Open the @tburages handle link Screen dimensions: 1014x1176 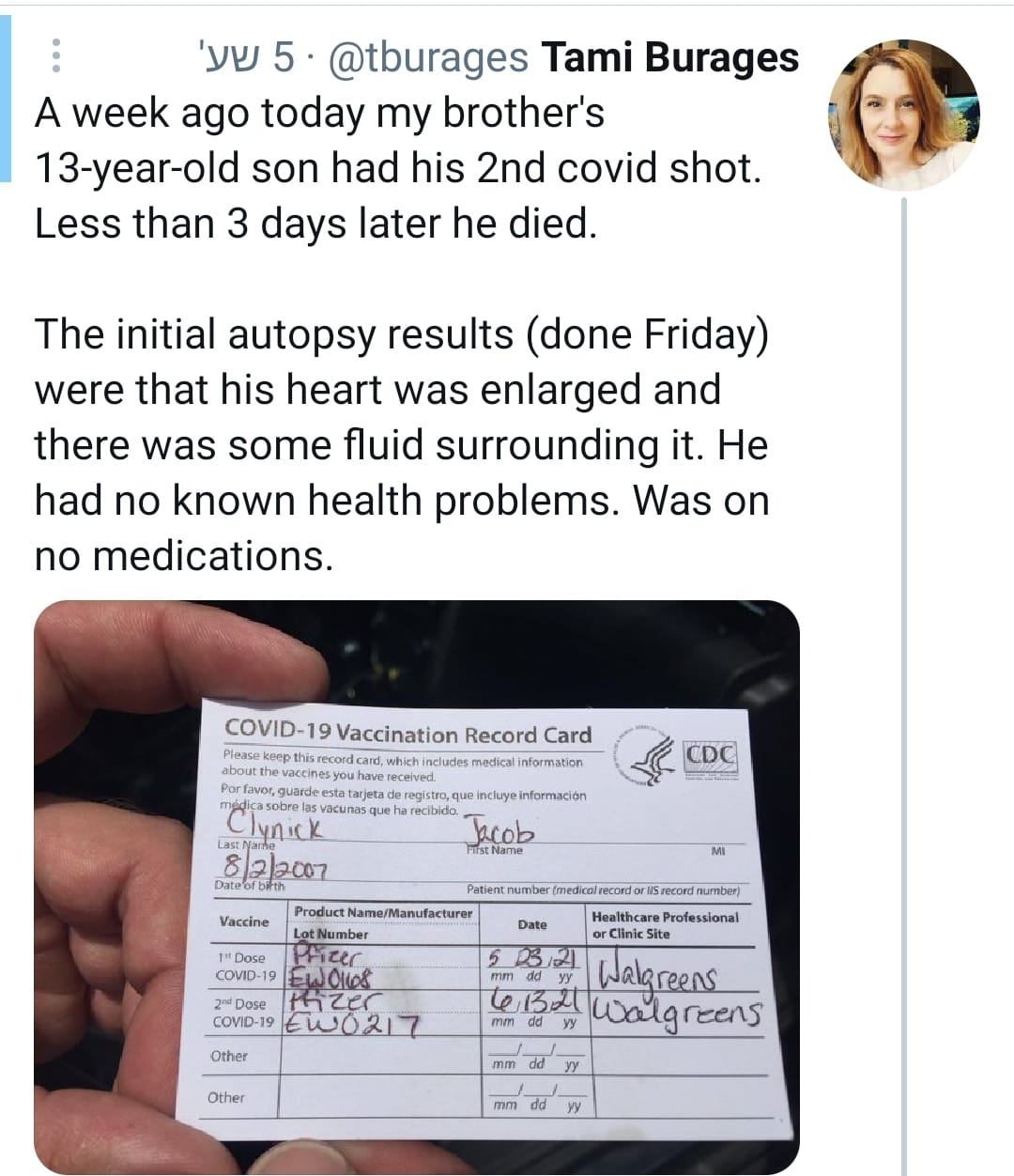click(x=426, y=58)
